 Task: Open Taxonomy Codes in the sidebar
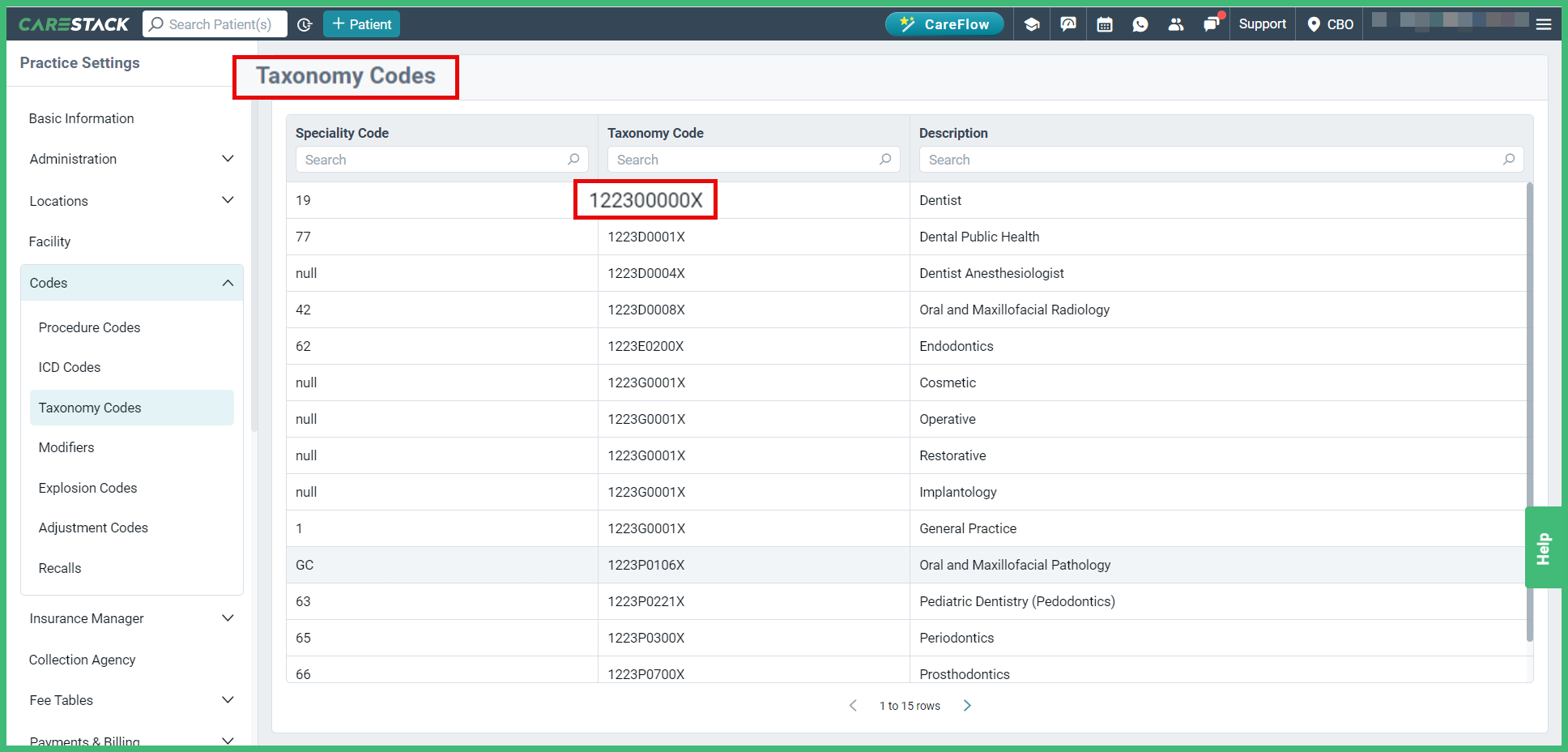tap(90, 408)
